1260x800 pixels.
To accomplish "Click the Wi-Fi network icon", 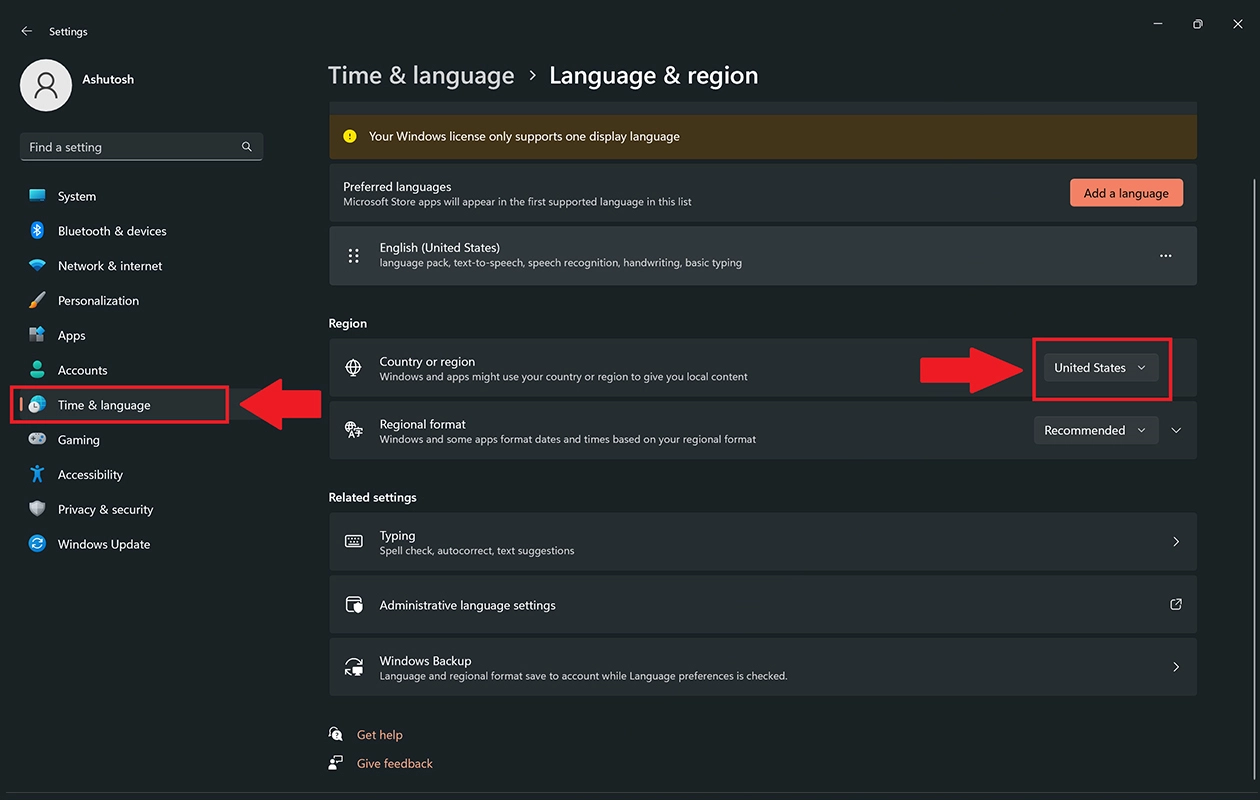I will click(x=37, y=266).
